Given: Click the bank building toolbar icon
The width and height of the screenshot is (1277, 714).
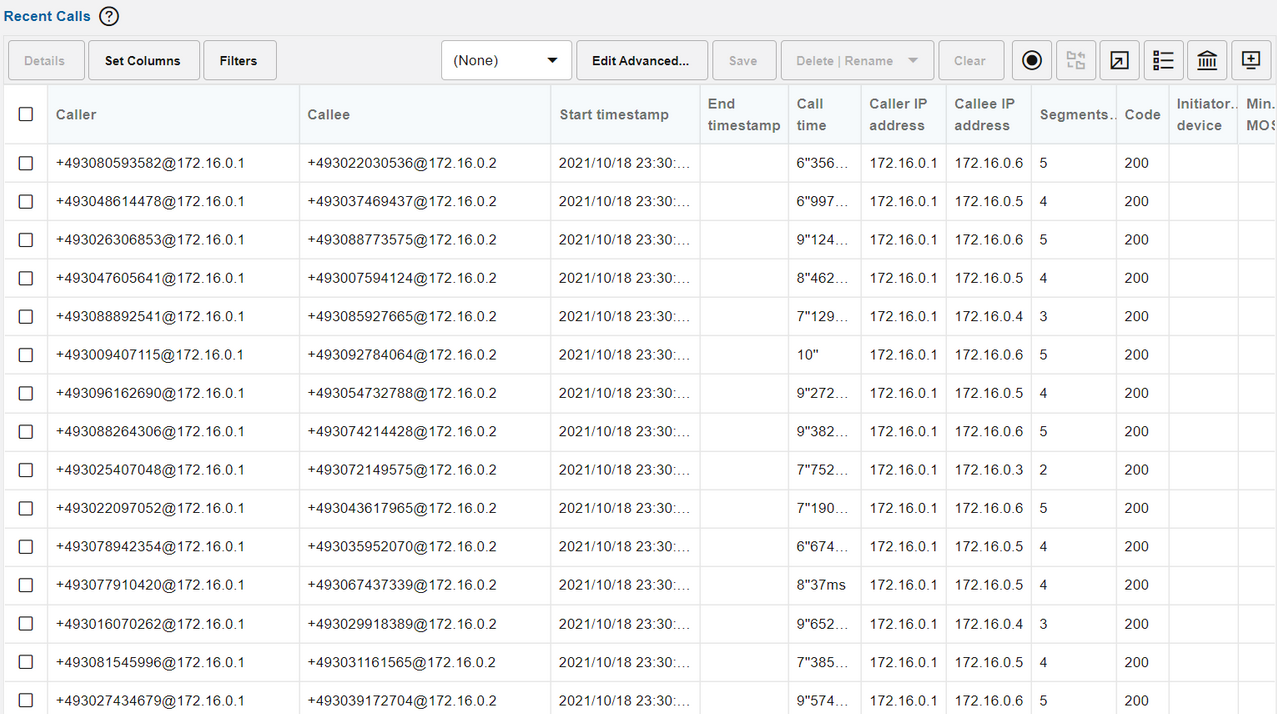Looking at the screenshot, I should click(1207, 60).
